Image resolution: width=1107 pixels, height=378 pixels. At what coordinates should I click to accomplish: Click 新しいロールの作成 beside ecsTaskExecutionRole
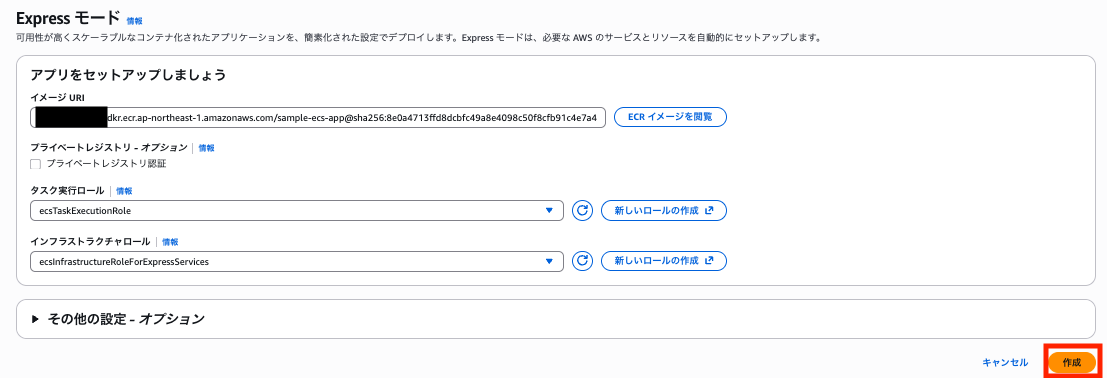pos(664,211)
